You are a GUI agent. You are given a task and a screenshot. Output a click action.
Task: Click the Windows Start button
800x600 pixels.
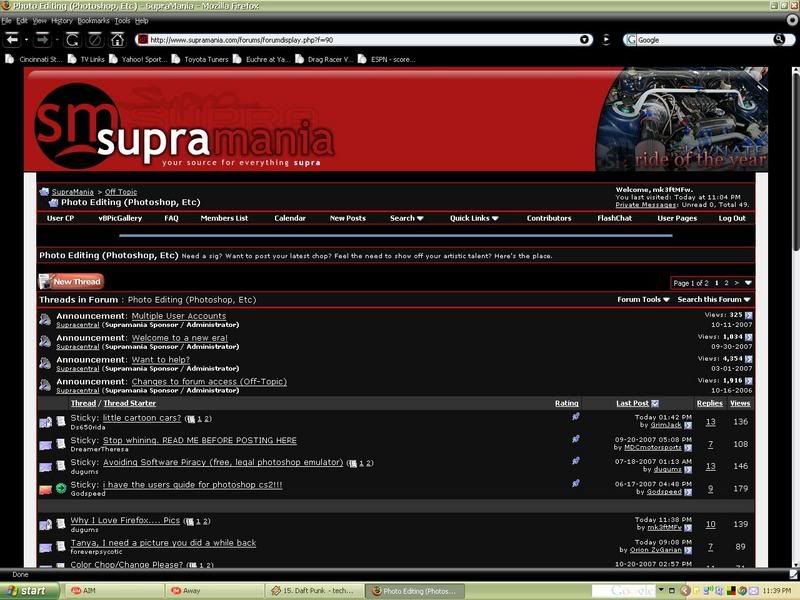tap(29, 591)
